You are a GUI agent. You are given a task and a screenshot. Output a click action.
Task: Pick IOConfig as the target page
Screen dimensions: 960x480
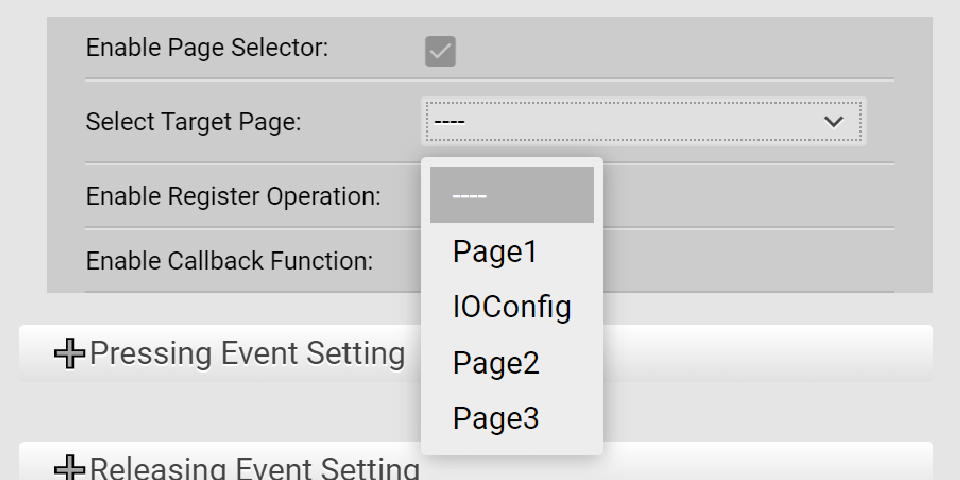511,306
